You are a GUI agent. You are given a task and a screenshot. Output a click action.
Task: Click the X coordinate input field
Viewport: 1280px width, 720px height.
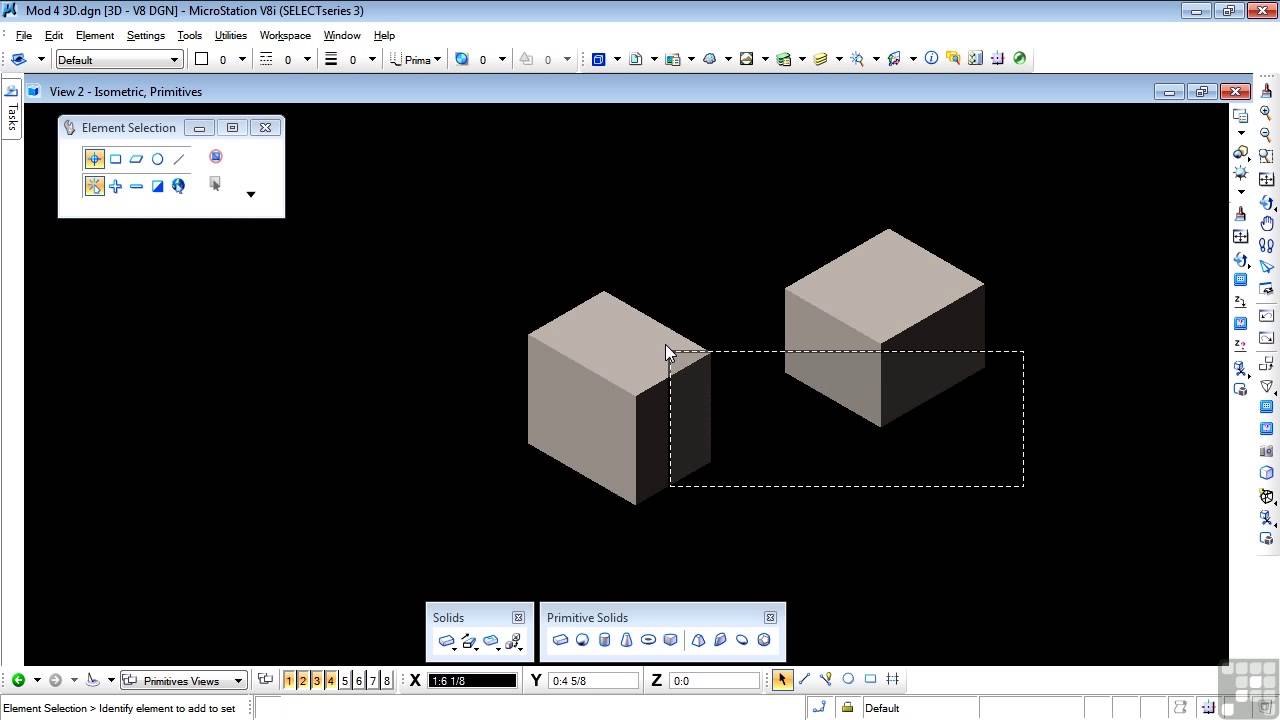472,681
